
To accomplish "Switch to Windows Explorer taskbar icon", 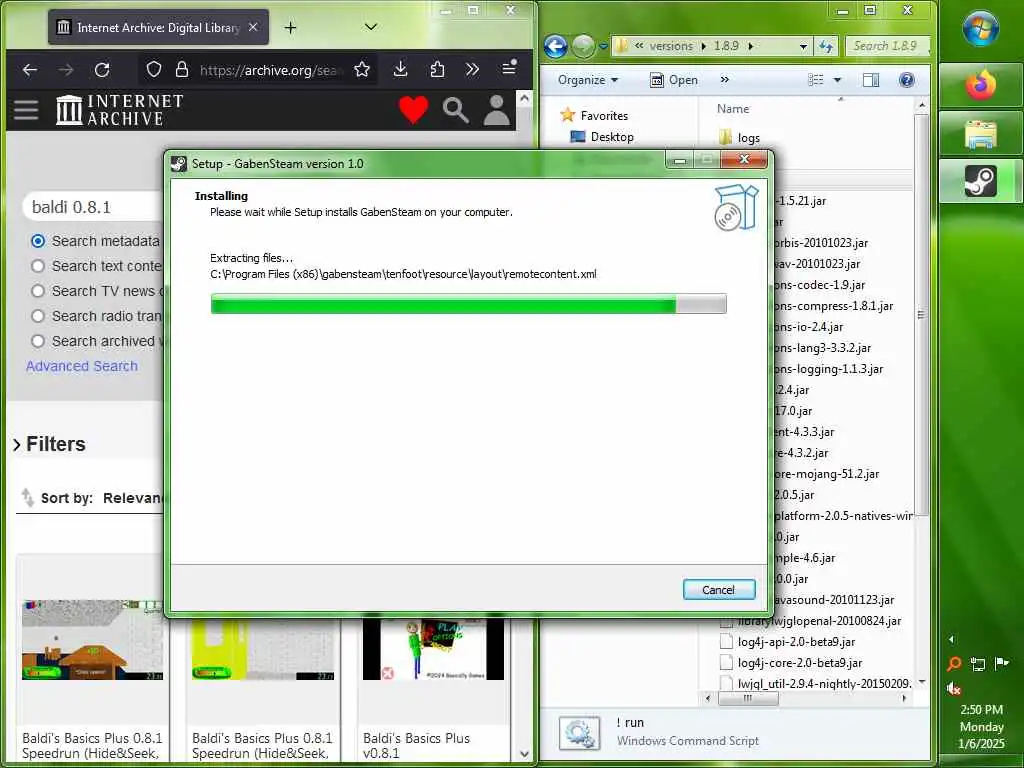I will pyautogui.click(x=981, y=135).
